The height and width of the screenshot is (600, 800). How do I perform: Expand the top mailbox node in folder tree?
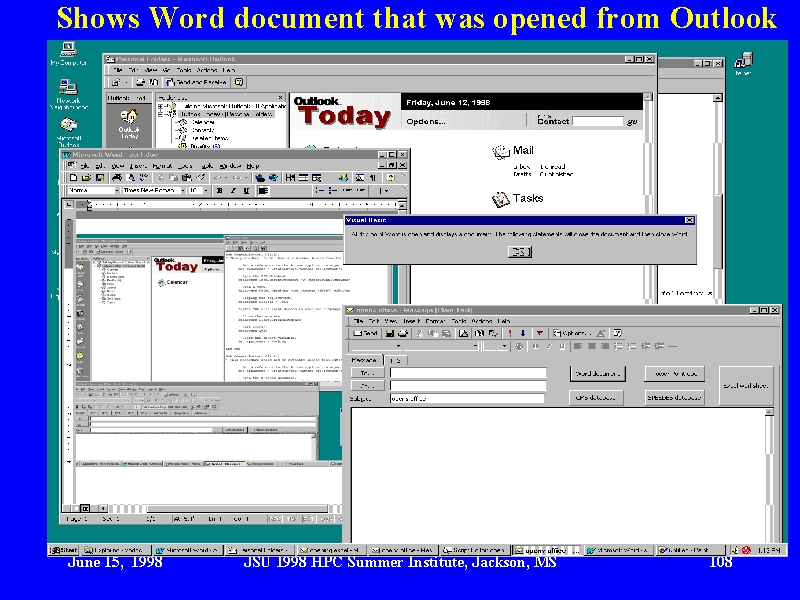[x=161, y=106]
